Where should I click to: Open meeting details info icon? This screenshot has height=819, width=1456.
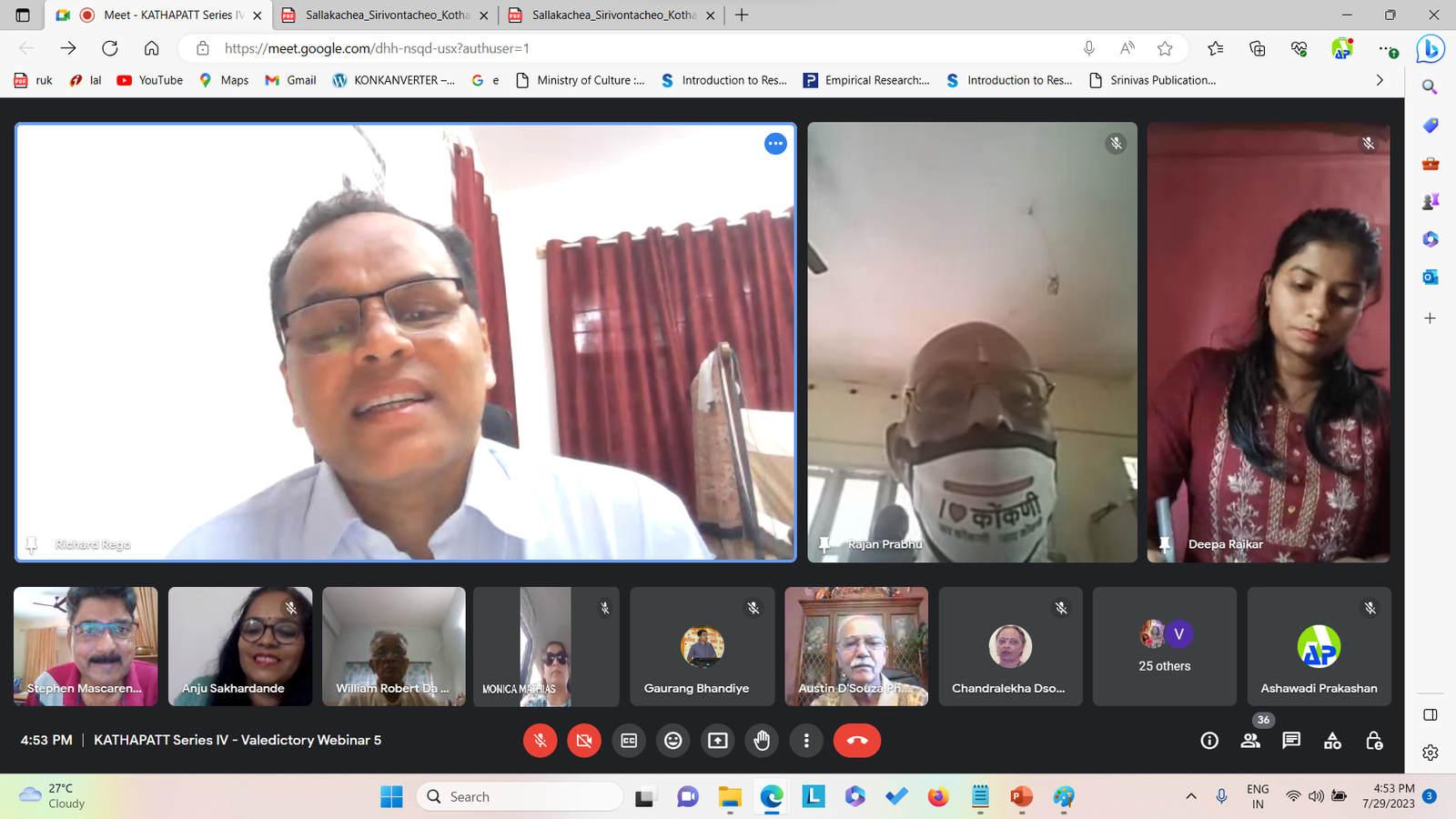point(1209,741)
